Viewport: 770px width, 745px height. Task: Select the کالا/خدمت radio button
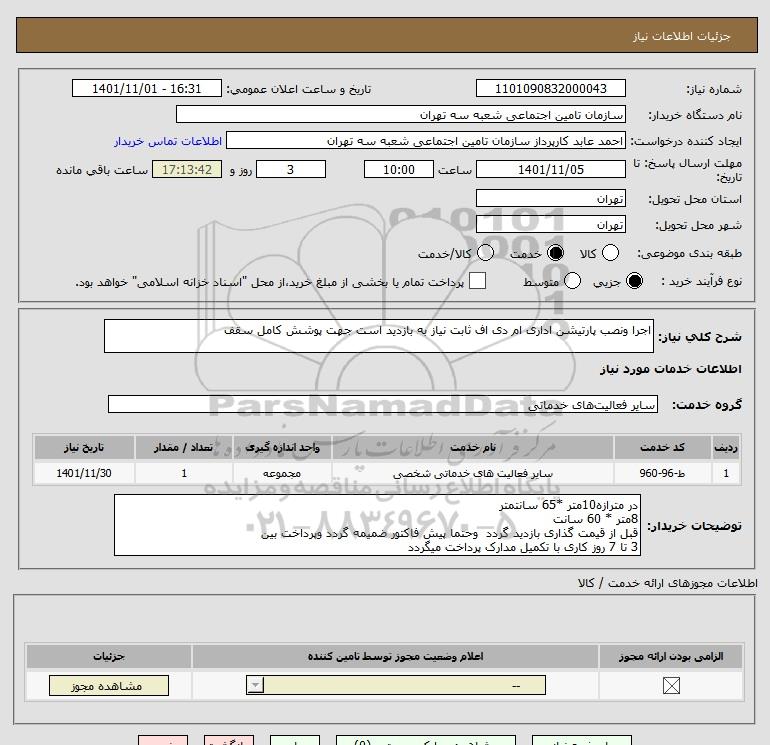coord(486,253)
